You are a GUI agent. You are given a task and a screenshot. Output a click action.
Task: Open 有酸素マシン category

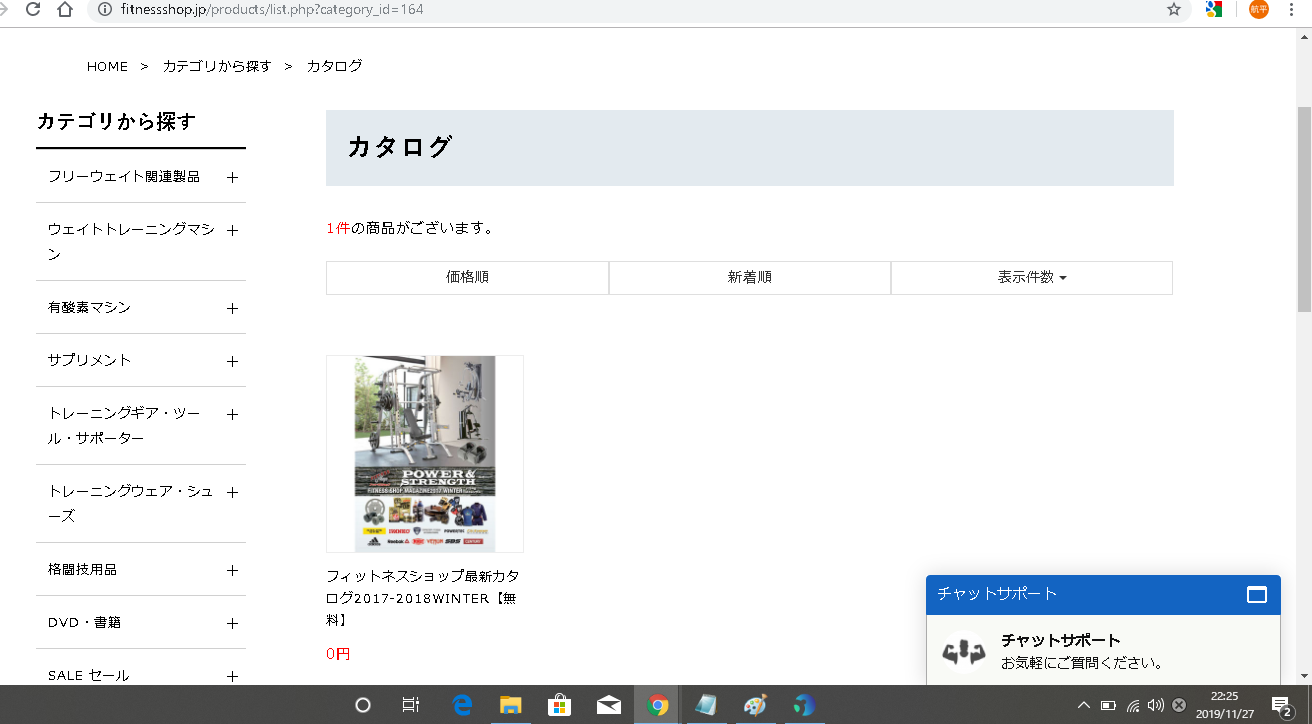click(89, 307)
